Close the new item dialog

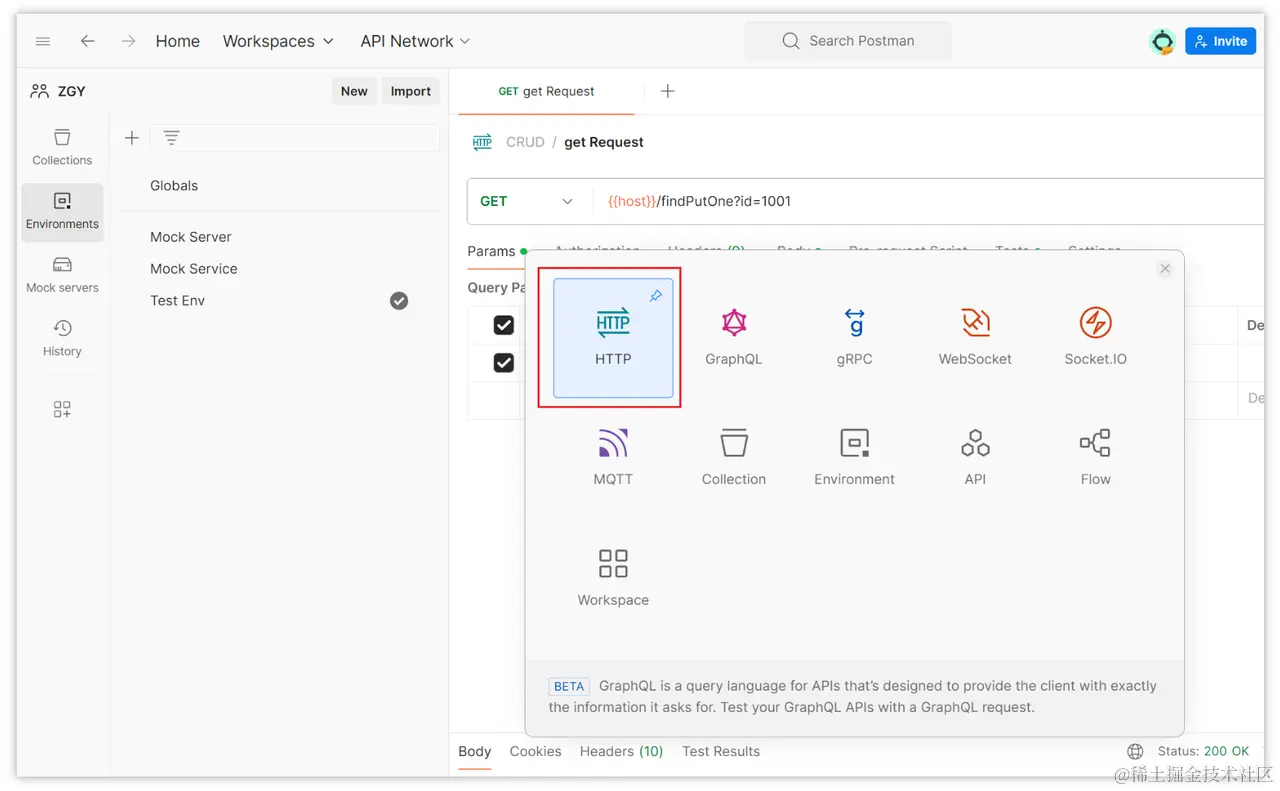click(x=1165, y=269)
